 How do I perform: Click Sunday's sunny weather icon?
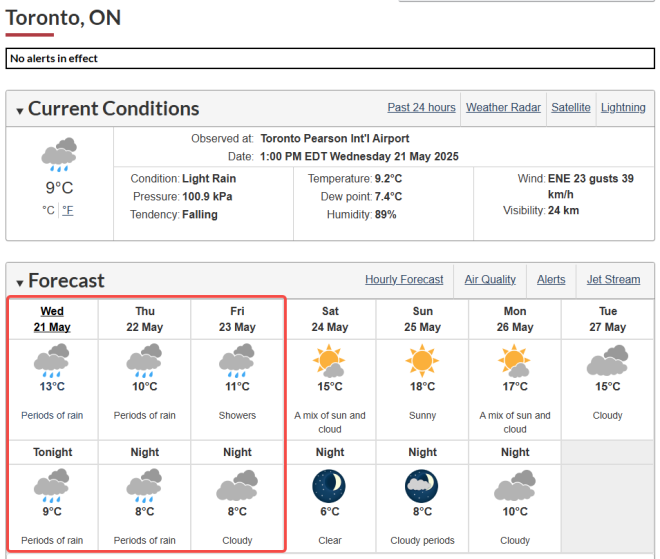tap(422, 359)
